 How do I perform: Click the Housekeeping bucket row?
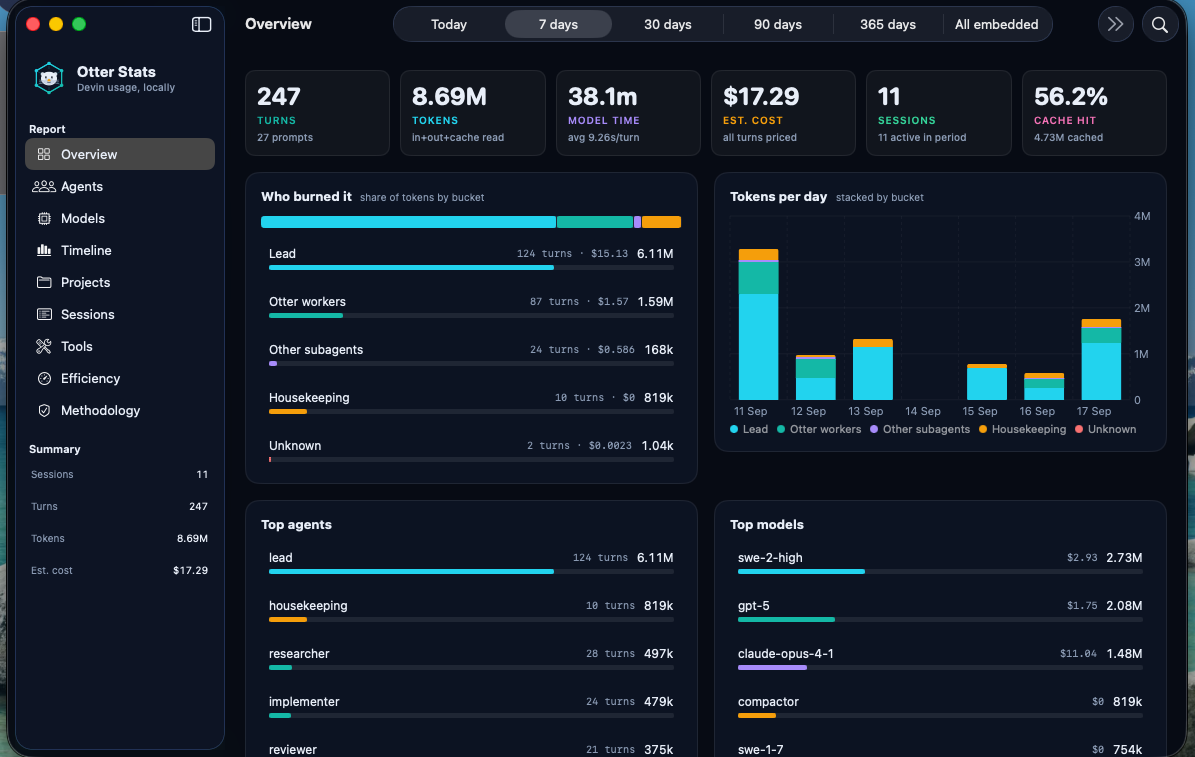point(471,402)
